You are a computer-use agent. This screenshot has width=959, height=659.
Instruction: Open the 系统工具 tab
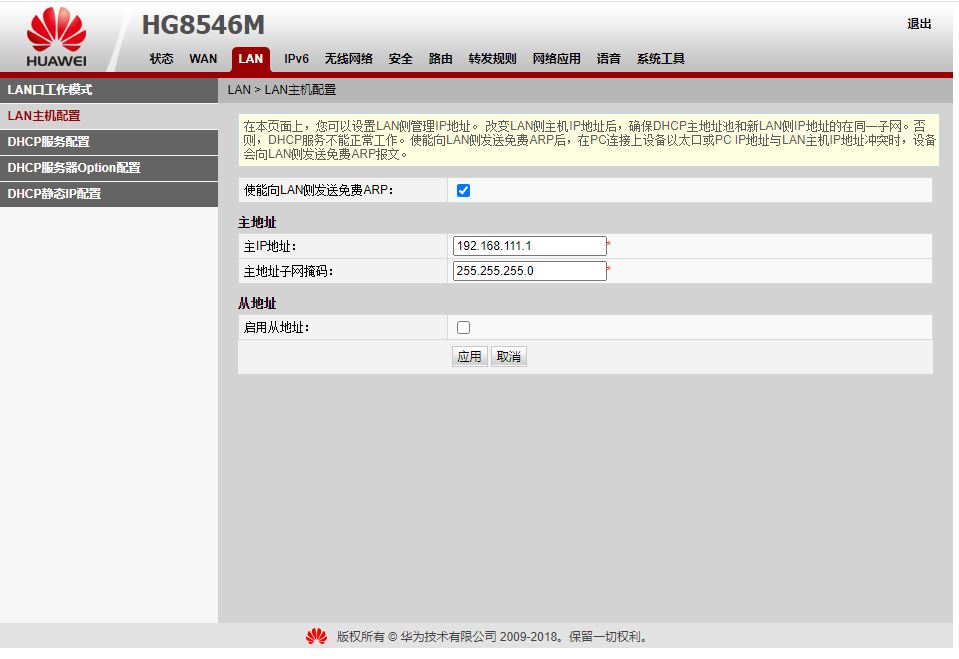(660, 58)
